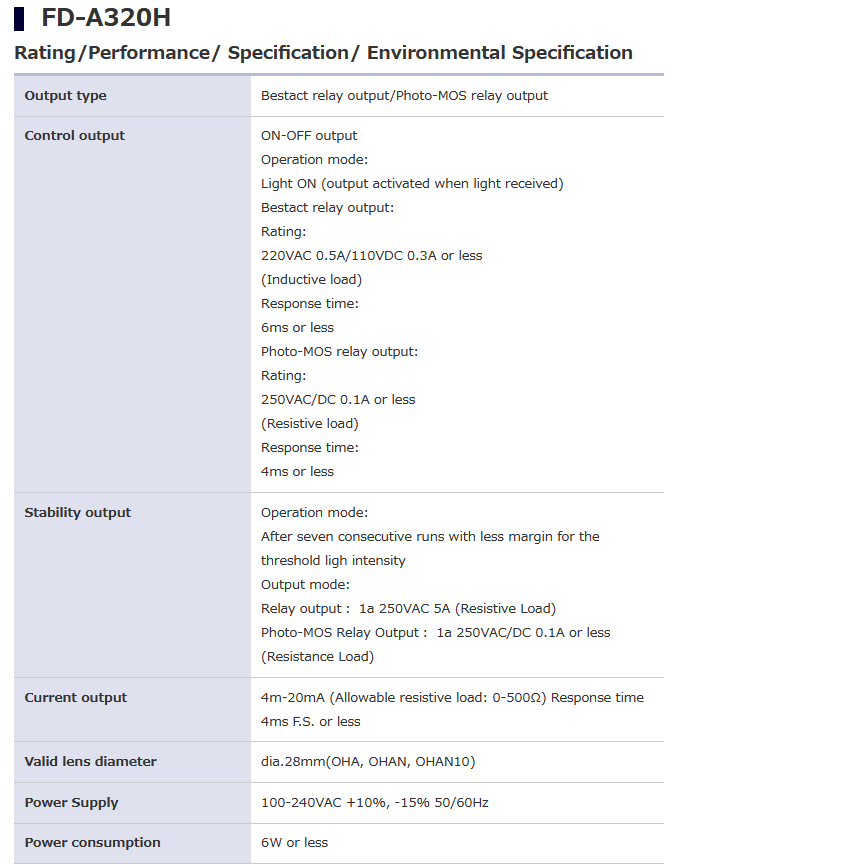Viewport: 851px width, 864px height.
Task: Click the 100-240VAC power supply value
Action: click(x=374, y=803)
